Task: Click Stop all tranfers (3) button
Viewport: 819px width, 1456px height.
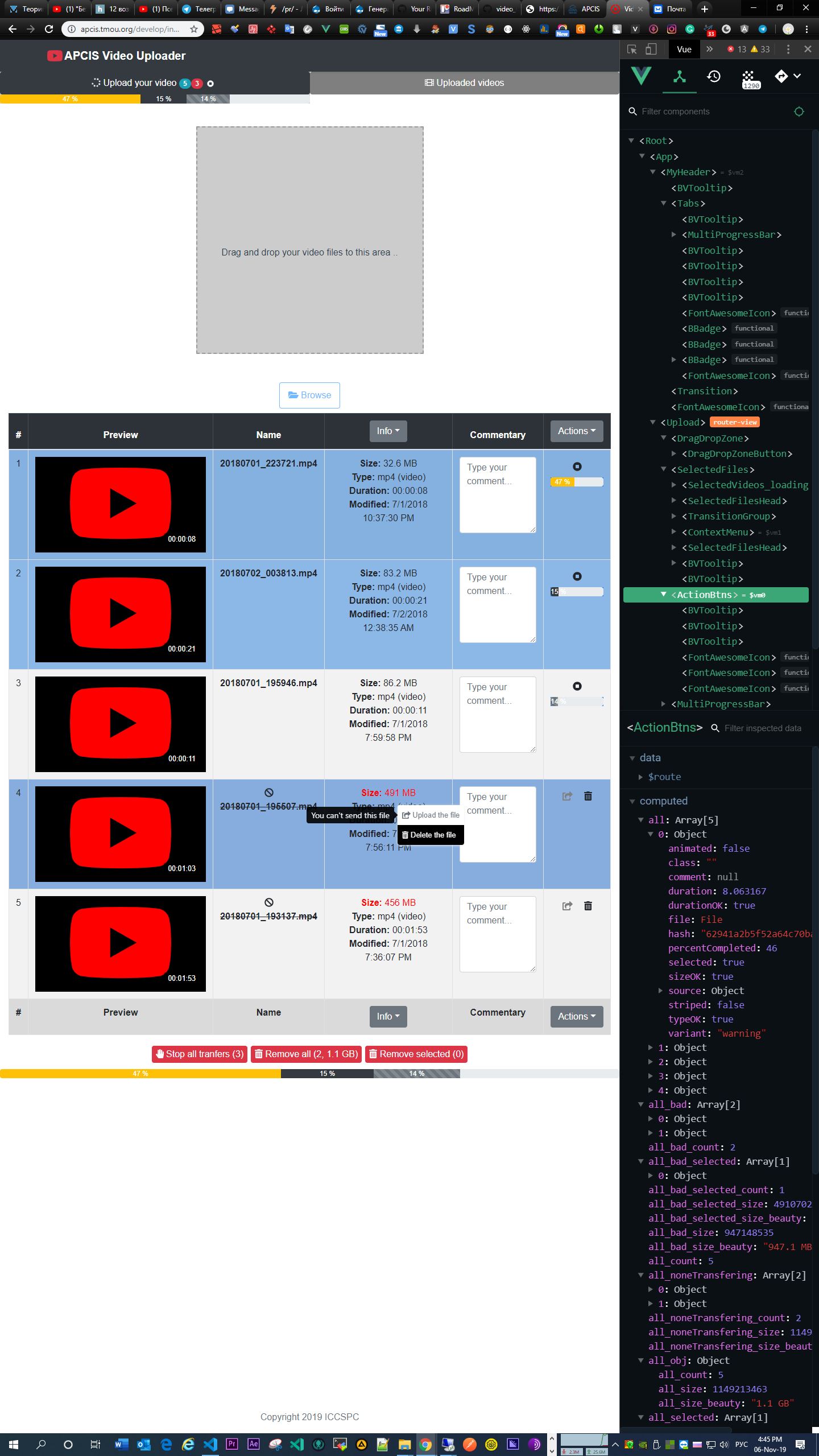Action: coord(200,1054)
